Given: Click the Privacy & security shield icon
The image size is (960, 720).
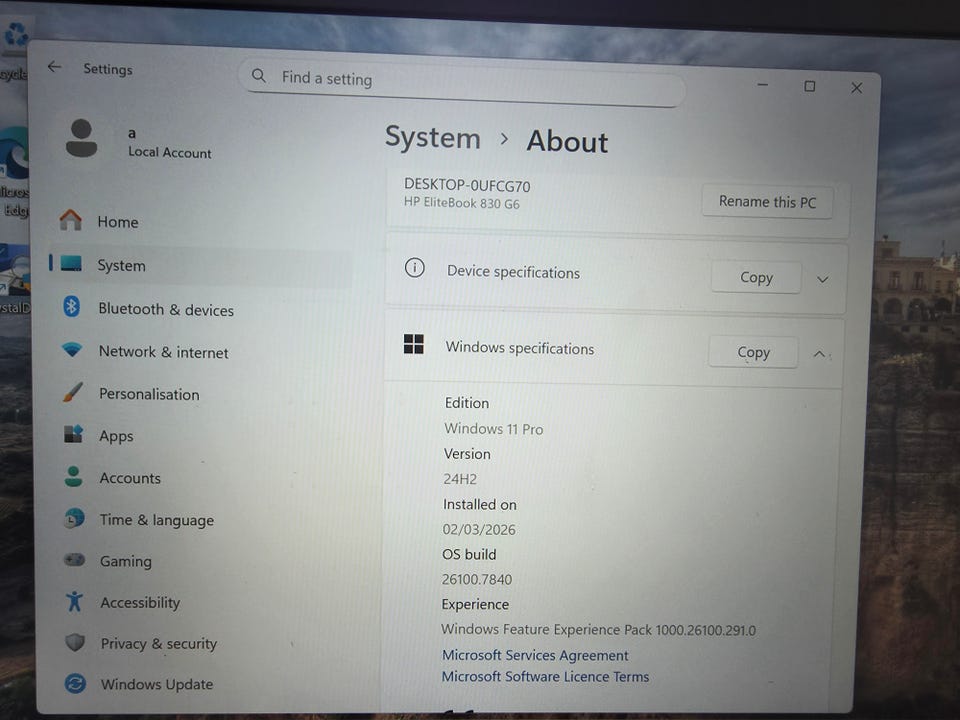Looking at the screenshot, I should 75,642.
